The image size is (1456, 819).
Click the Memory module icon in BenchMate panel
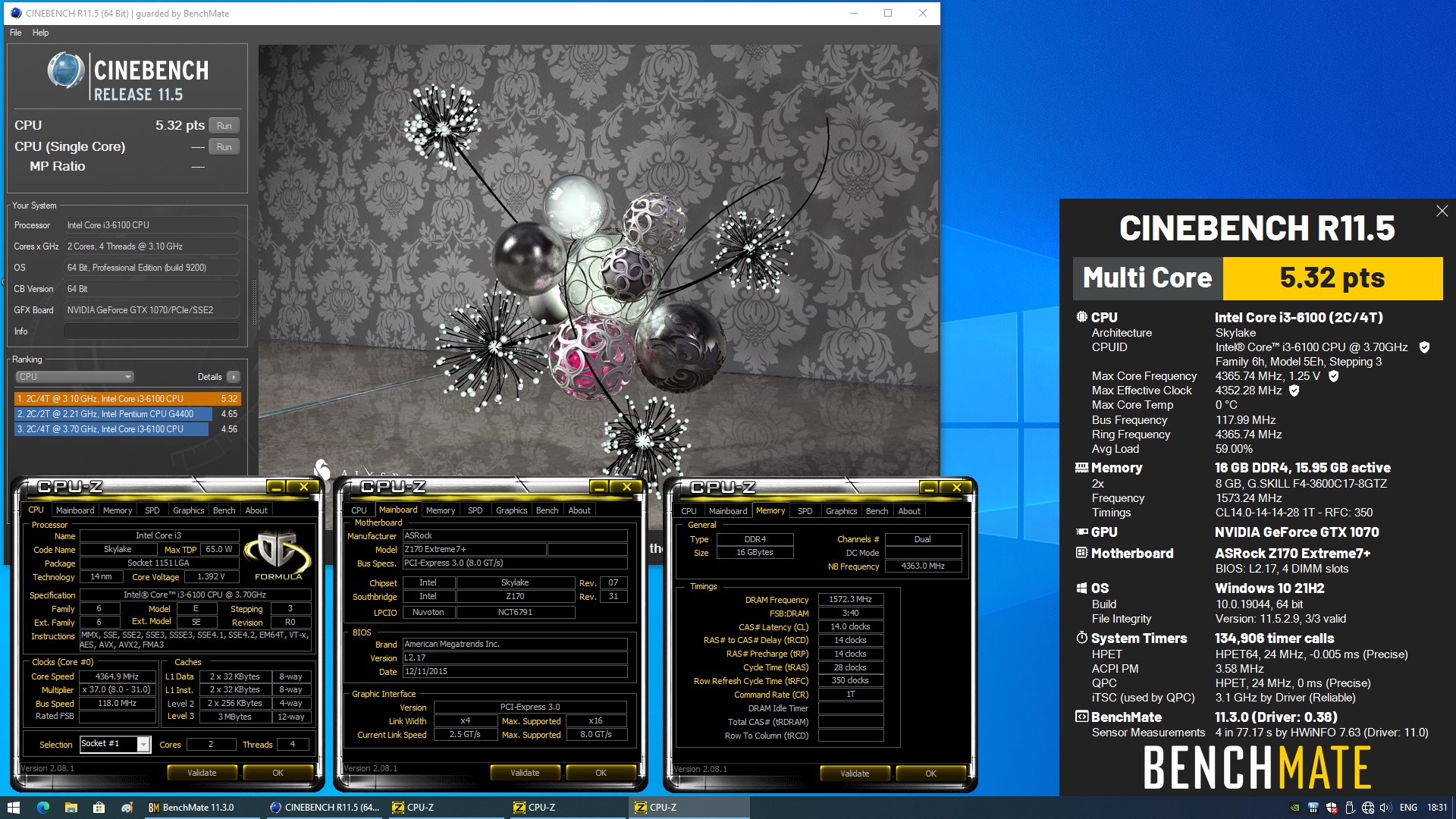tap(1082, 468)
